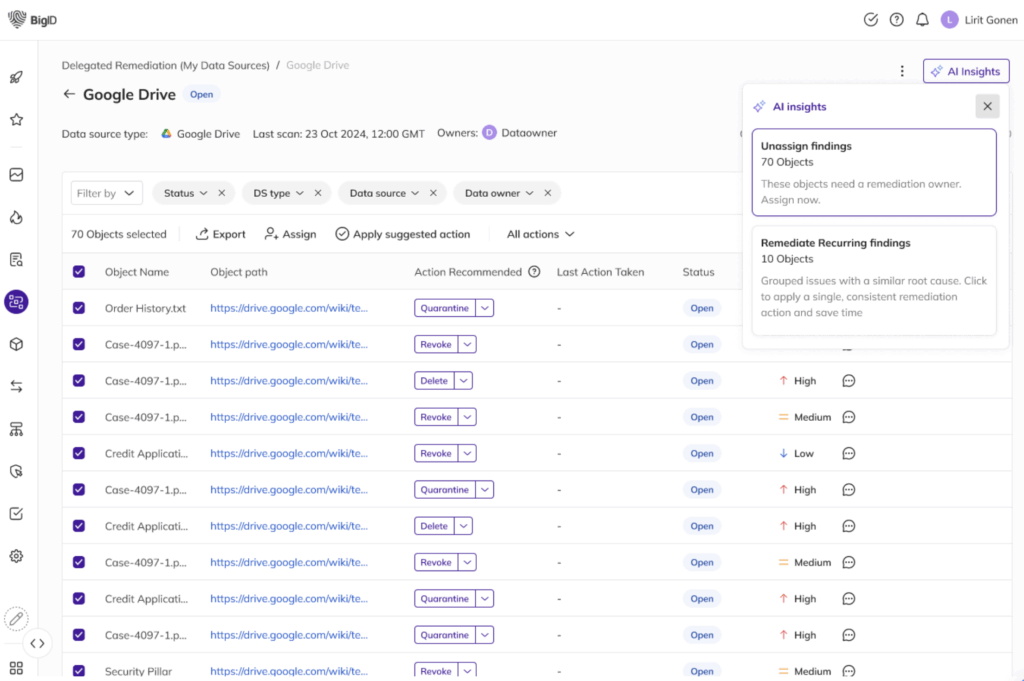Viewport: 1024px width, 681px height.
Task: Toggle the select-all checkbox in the table header
Action: point(79,272)
